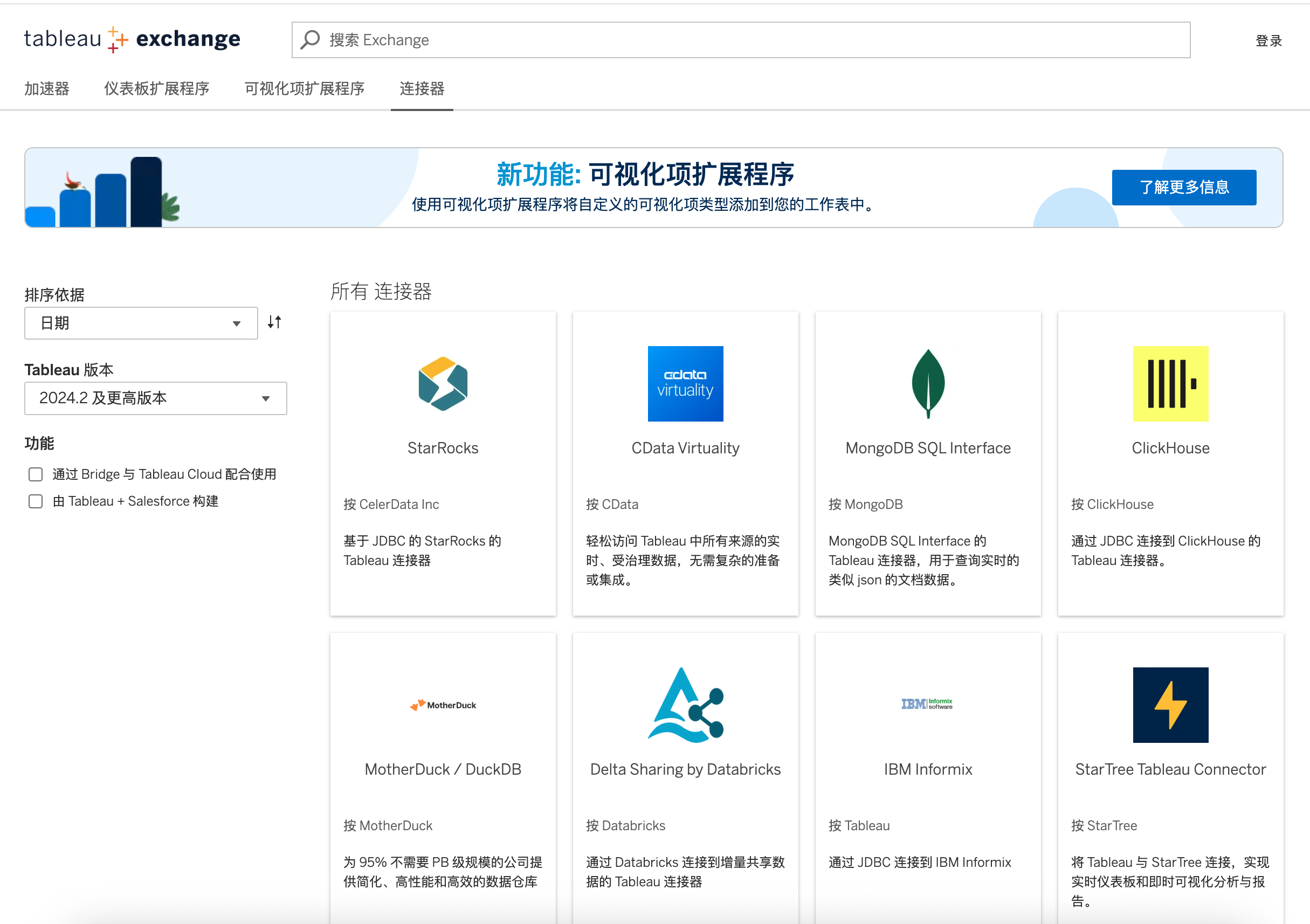
Task: Switch to the 可视化项扩展程序 tab
Action: click(304, 88)
